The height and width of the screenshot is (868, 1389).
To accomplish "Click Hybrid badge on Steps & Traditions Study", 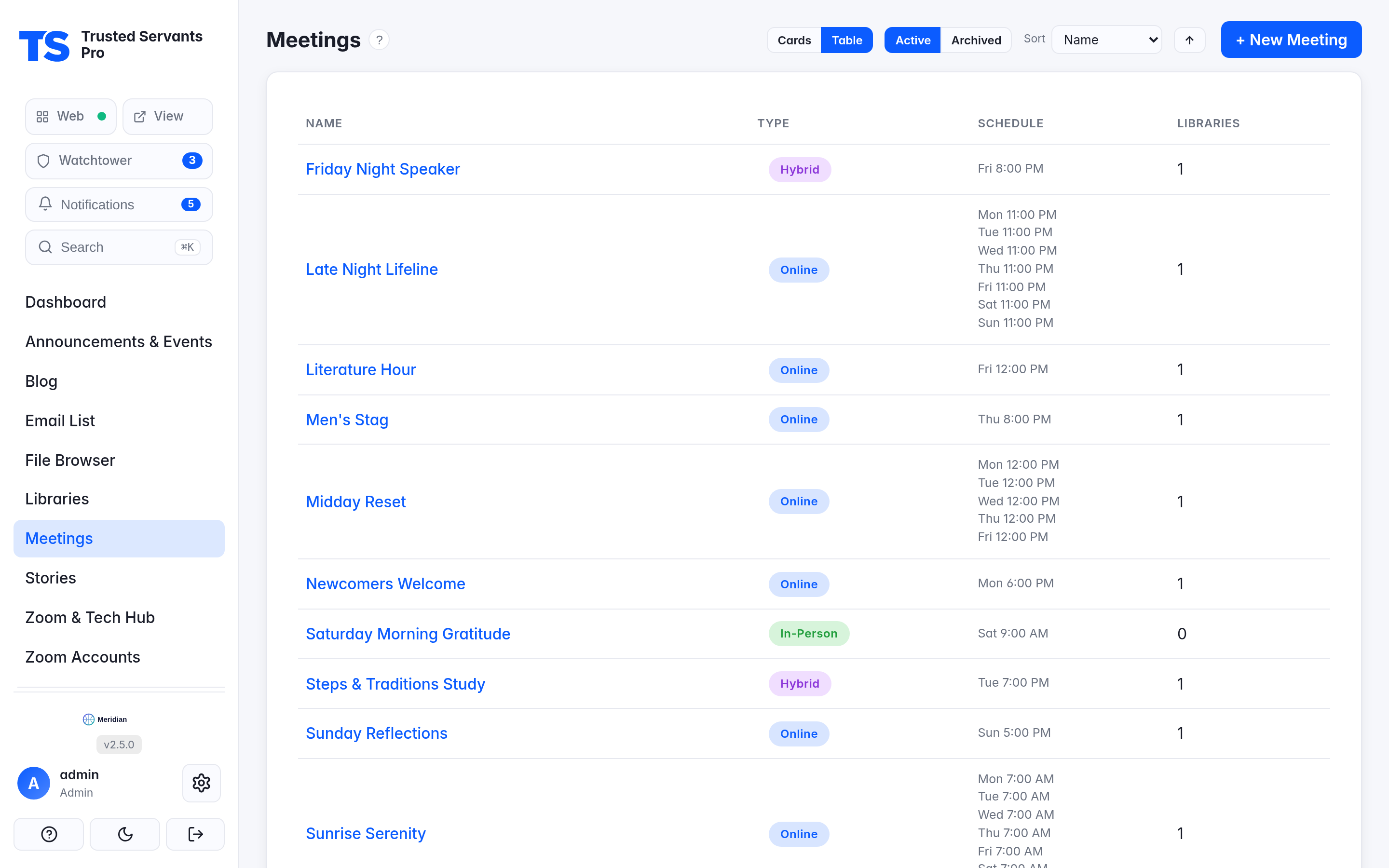I will (800, 684).
